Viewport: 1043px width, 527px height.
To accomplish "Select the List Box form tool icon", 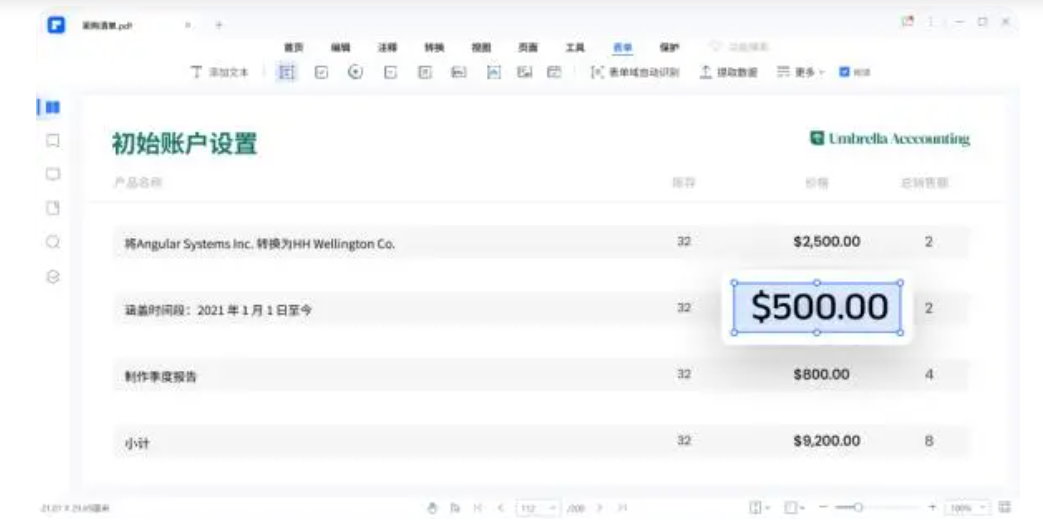I will coord(424,72).
